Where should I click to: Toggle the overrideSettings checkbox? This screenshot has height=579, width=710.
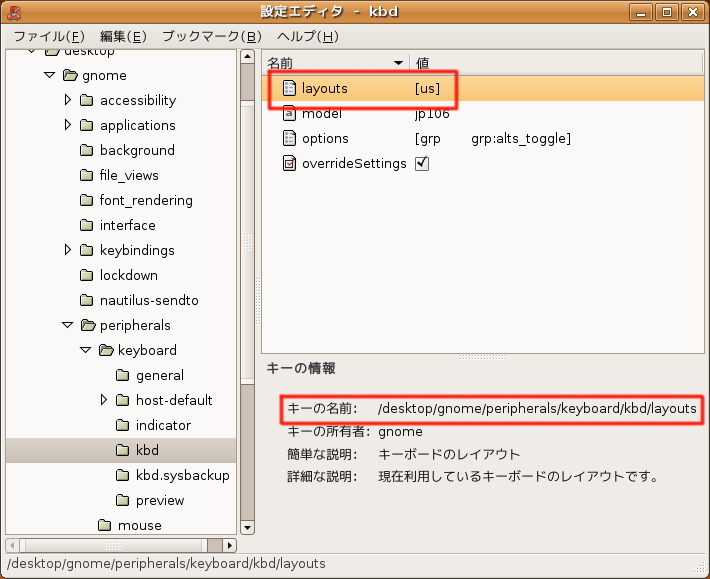tap(422, 164)
